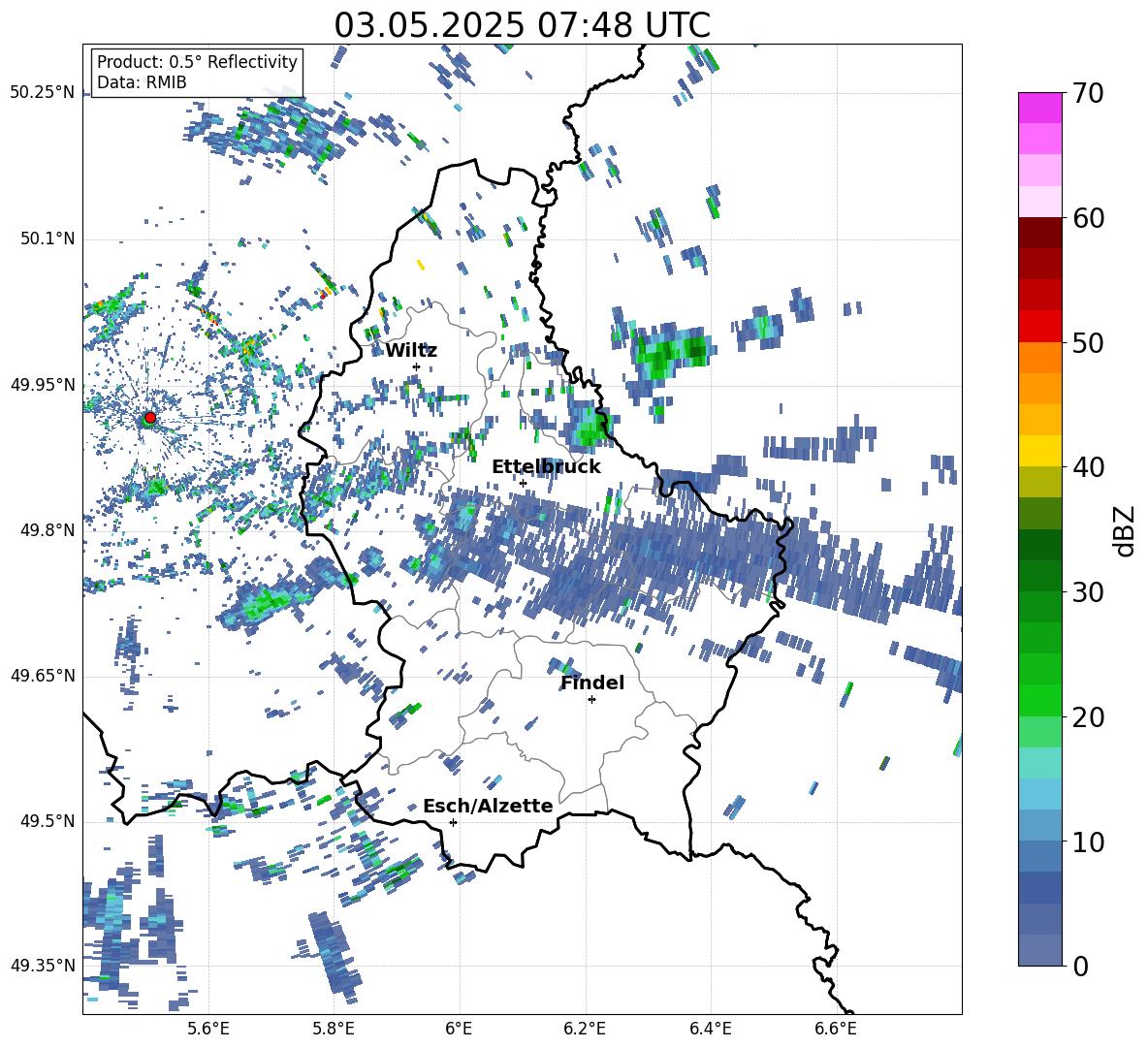Click the 50.1°N latitude label
1148x1048 pixels.
coord(47,239)
